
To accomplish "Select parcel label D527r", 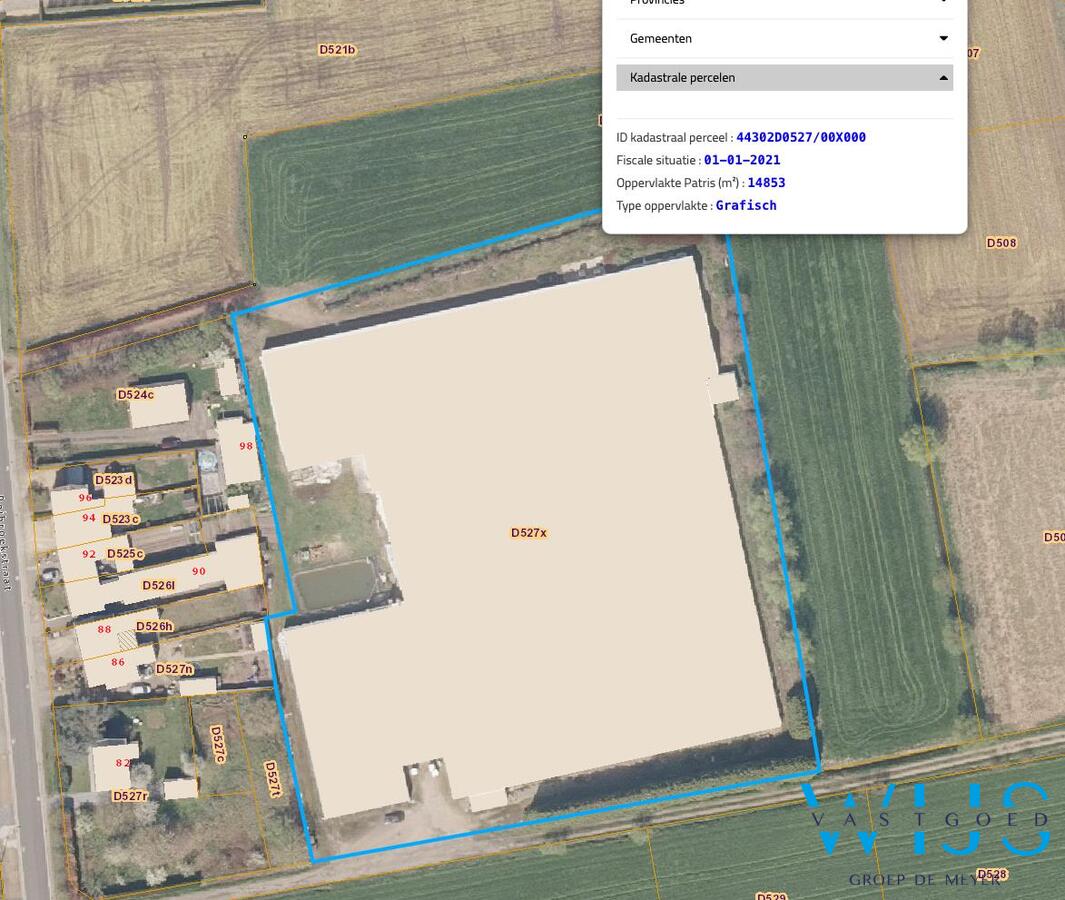I will (130, 795).
